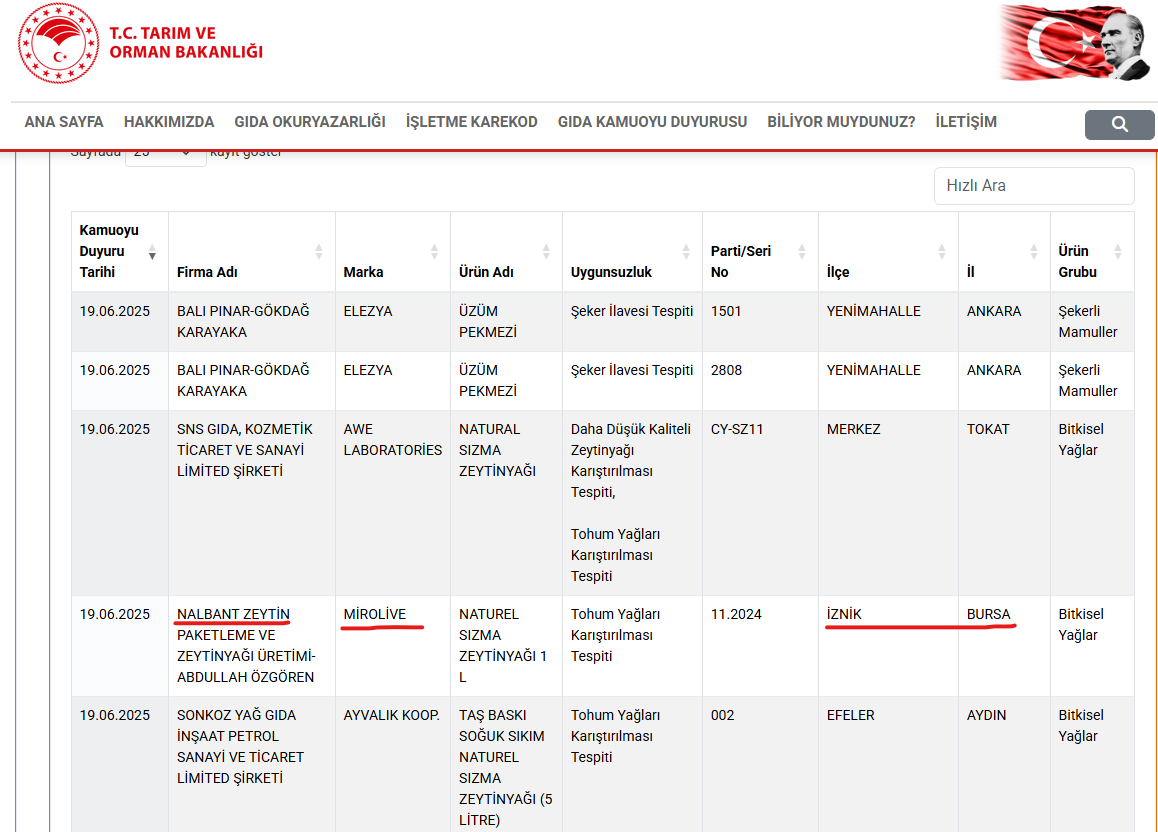Screen dimensions: 1158x832
Task: Sort table by Parti/Seri No column
Action: pyautogui.click(x=802, y=251)
